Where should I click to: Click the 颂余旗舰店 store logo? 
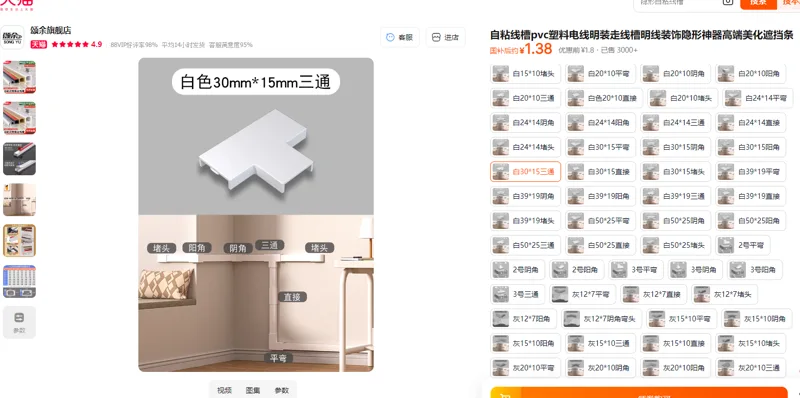[x=12, y=38]
